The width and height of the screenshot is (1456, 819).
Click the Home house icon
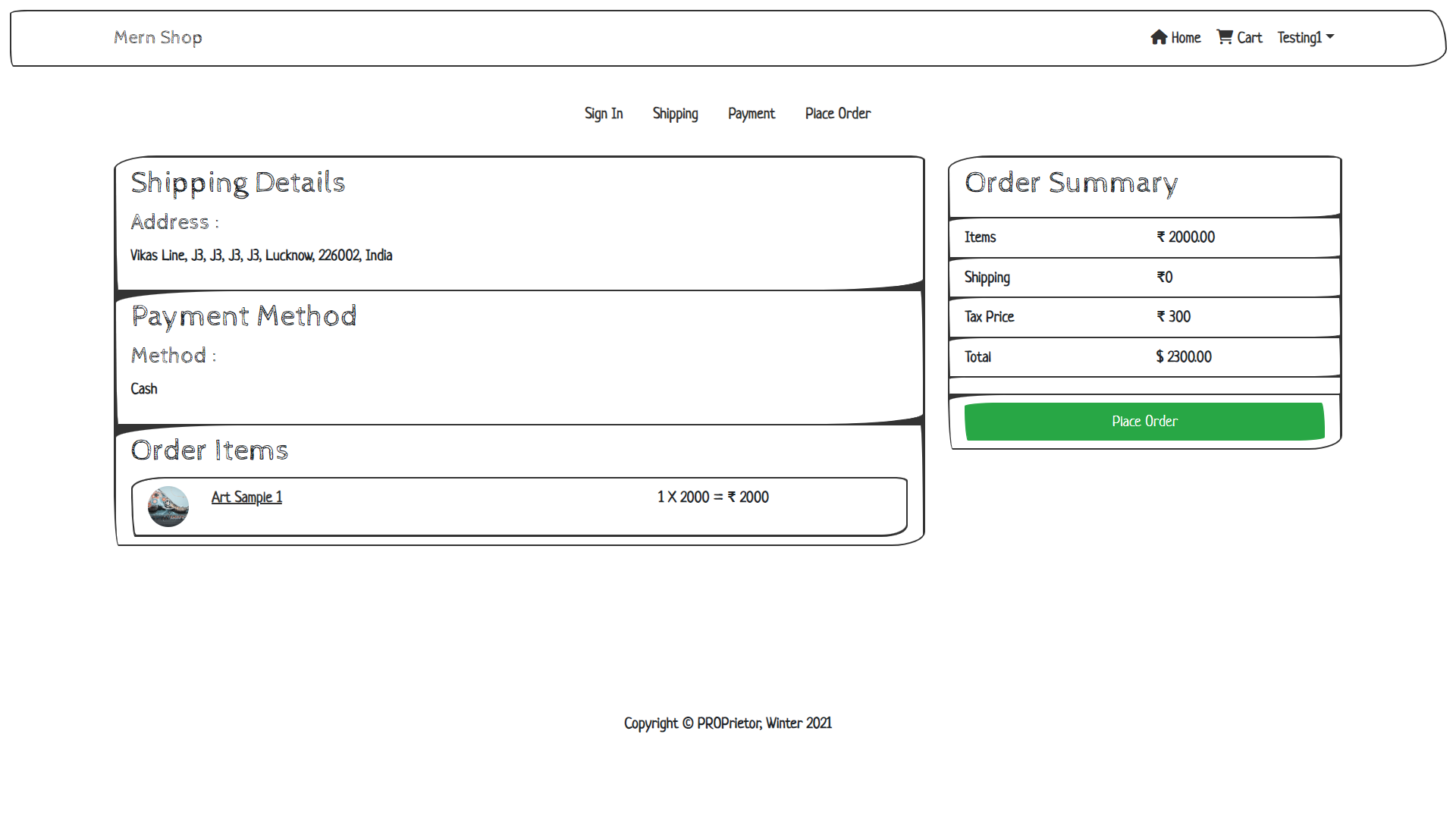[x=1158, y=37]
